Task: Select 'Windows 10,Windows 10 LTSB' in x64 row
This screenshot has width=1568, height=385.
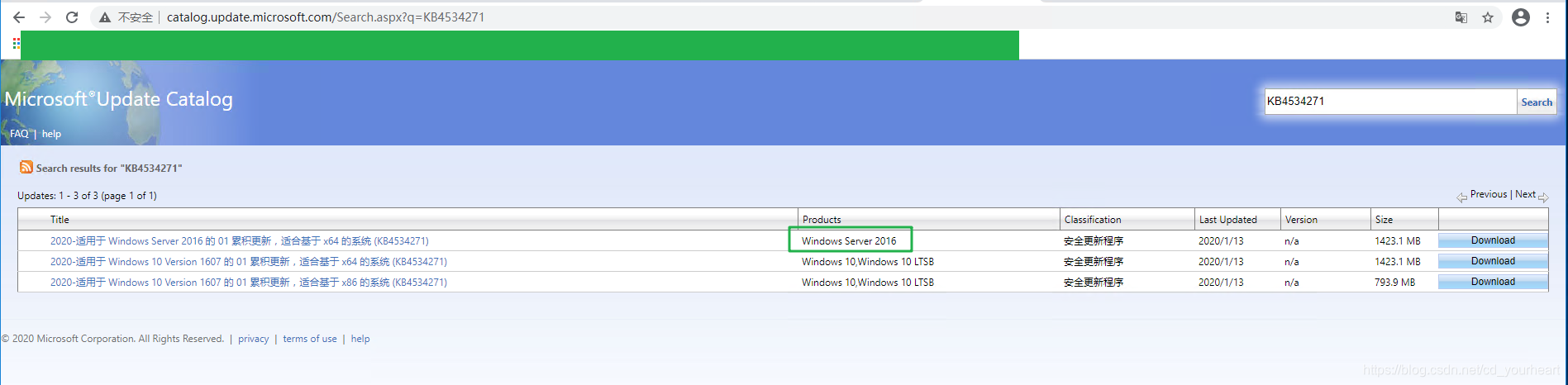Action: point(868,262)
